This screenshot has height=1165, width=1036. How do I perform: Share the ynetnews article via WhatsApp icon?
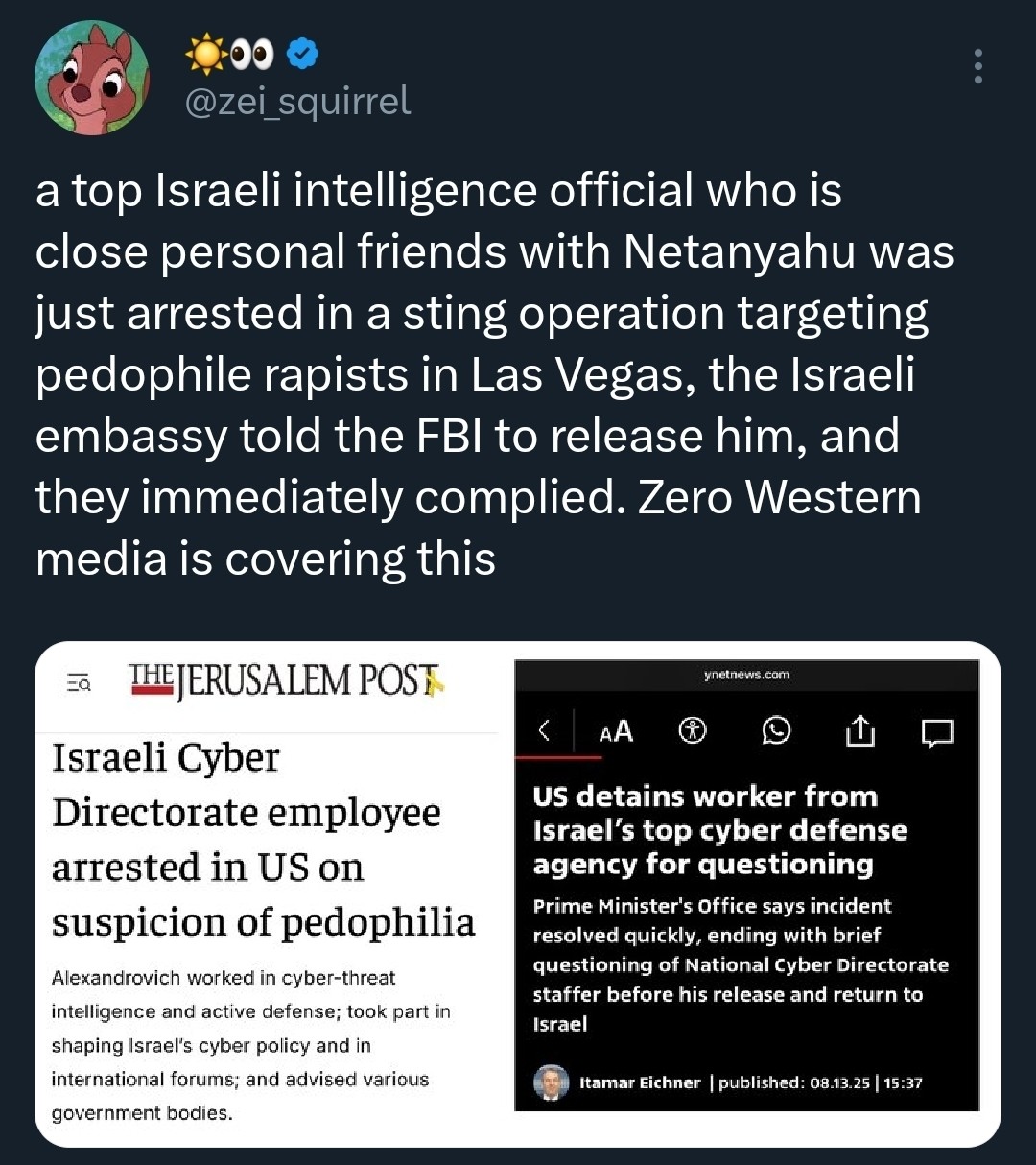[775, 731]
